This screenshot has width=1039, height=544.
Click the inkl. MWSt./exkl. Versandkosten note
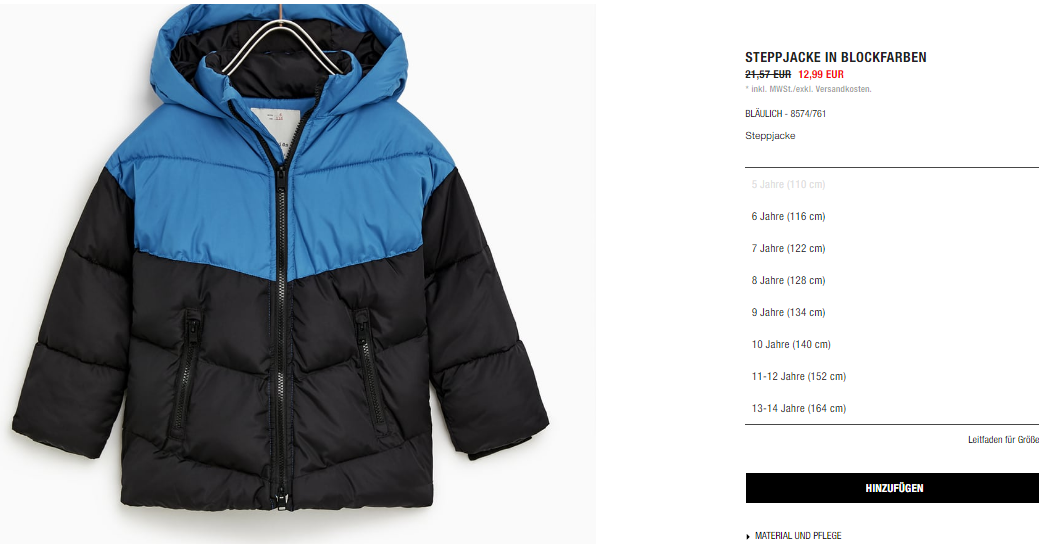[808, 89]
